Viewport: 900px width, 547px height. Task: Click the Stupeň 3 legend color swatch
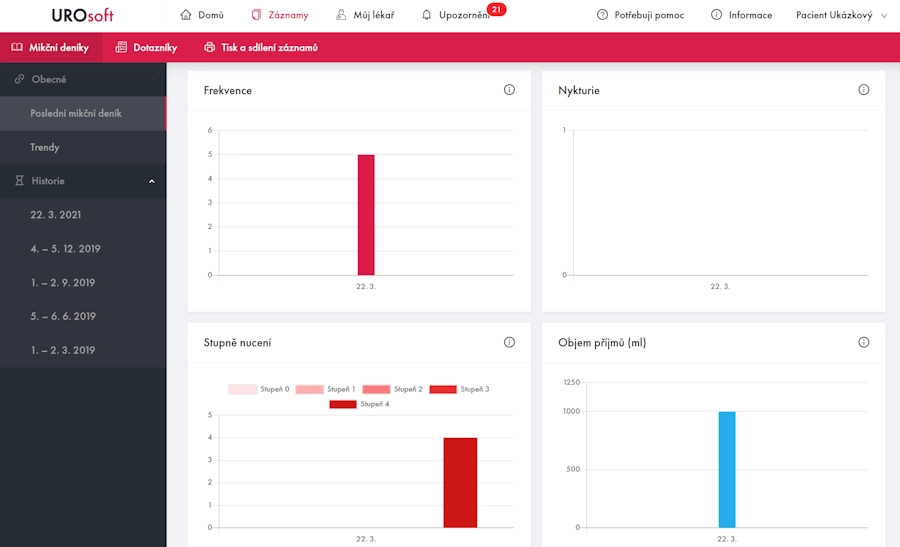[443, 389]
